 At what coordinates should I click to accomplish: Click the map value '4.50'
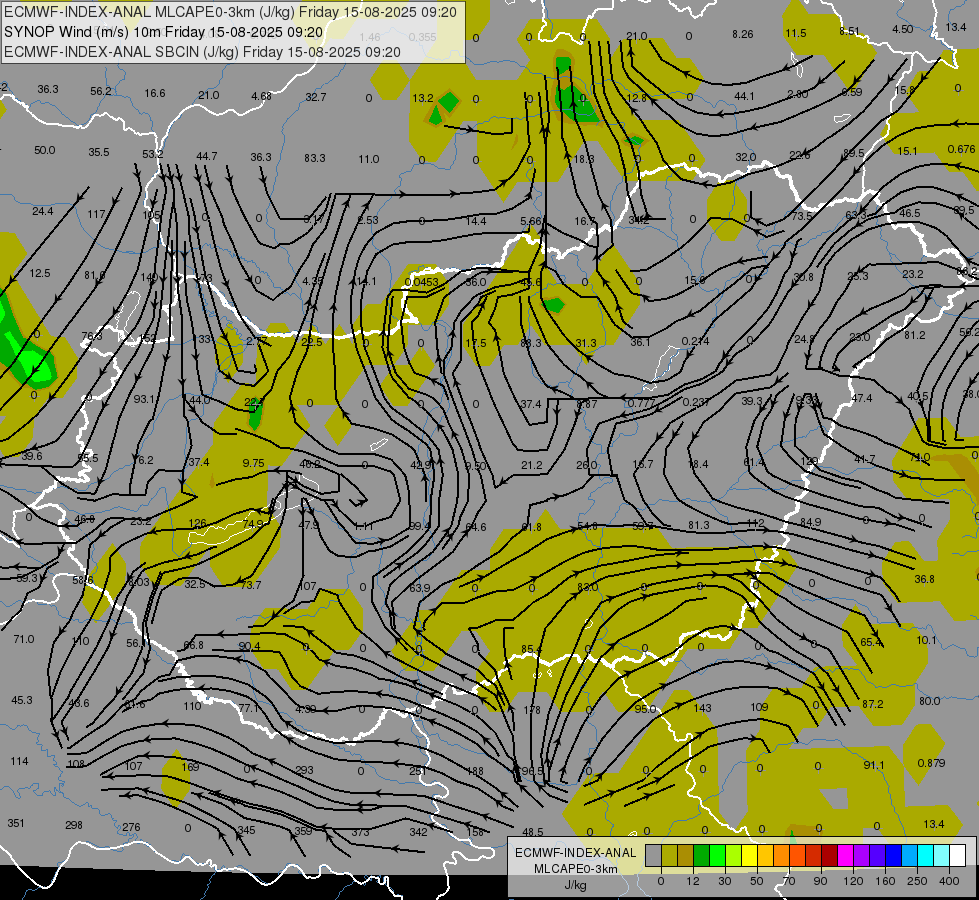tap(902, 29)
